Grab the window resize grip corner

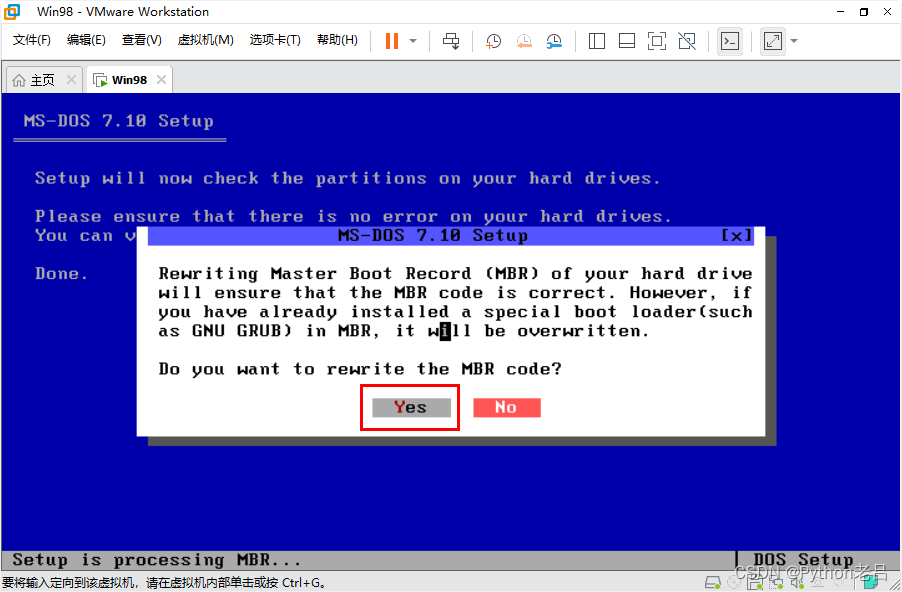pyautogui.click(x=895, y=585)
